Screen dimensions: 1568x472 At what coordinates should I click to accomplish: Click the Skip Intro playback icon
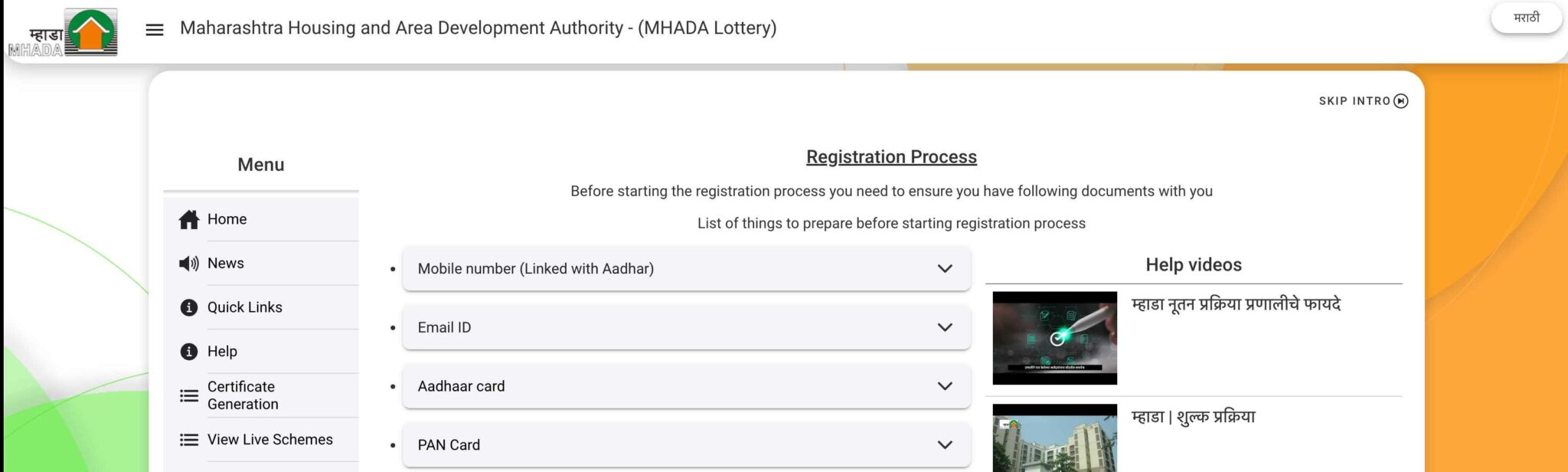point(1401,100)
